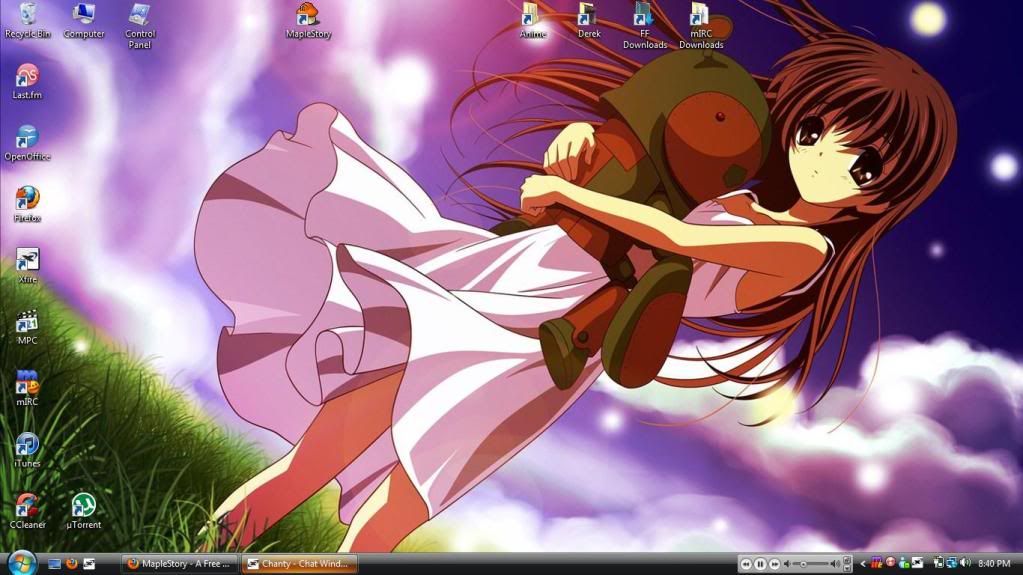Select the Firefox desktop shortcut
This screenshot has width=1023, height=575.
(27, 204)
